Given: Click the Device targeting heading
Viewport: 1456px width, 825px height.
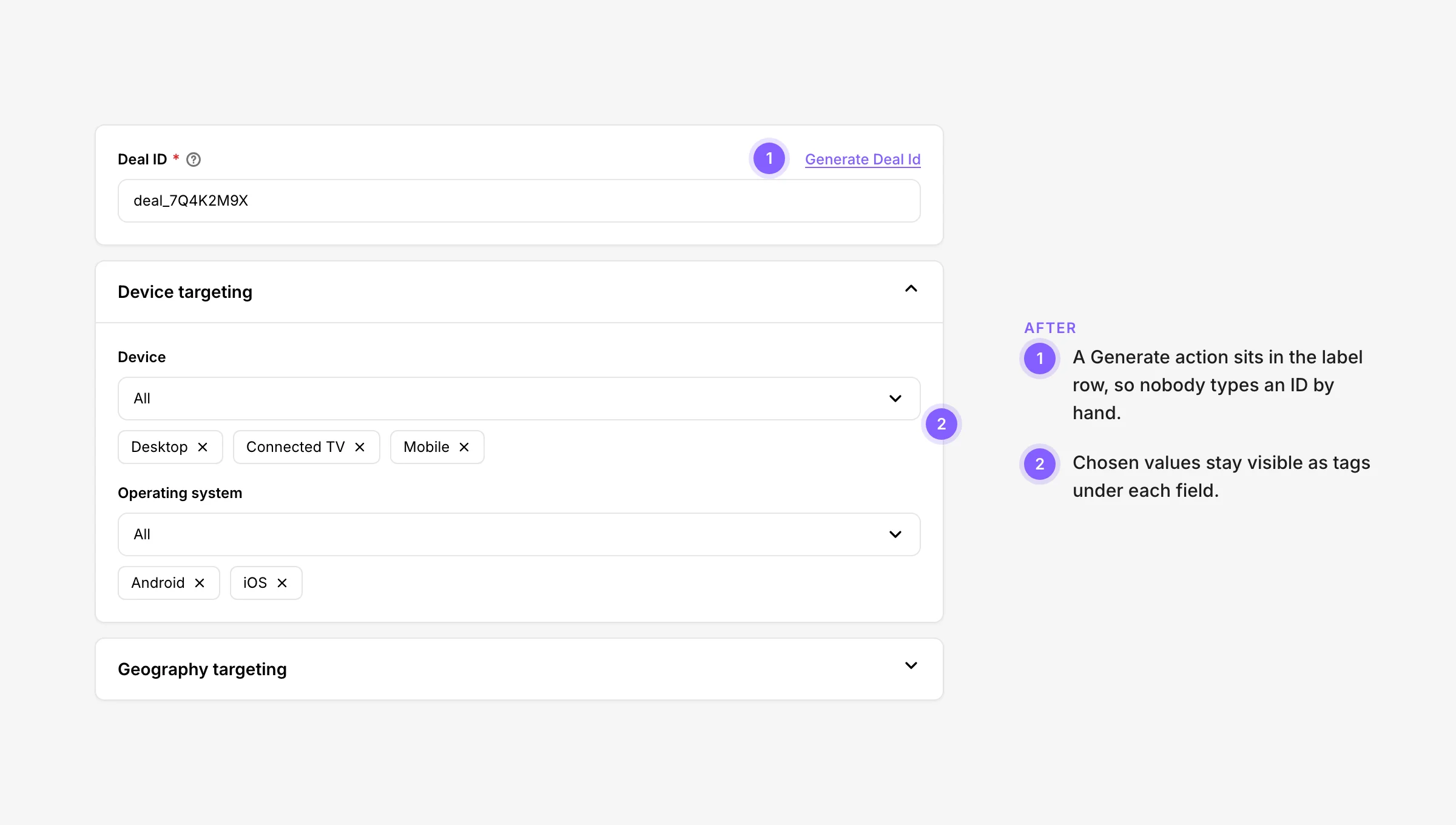Looking at the screenshot, I should pos(185,292).
